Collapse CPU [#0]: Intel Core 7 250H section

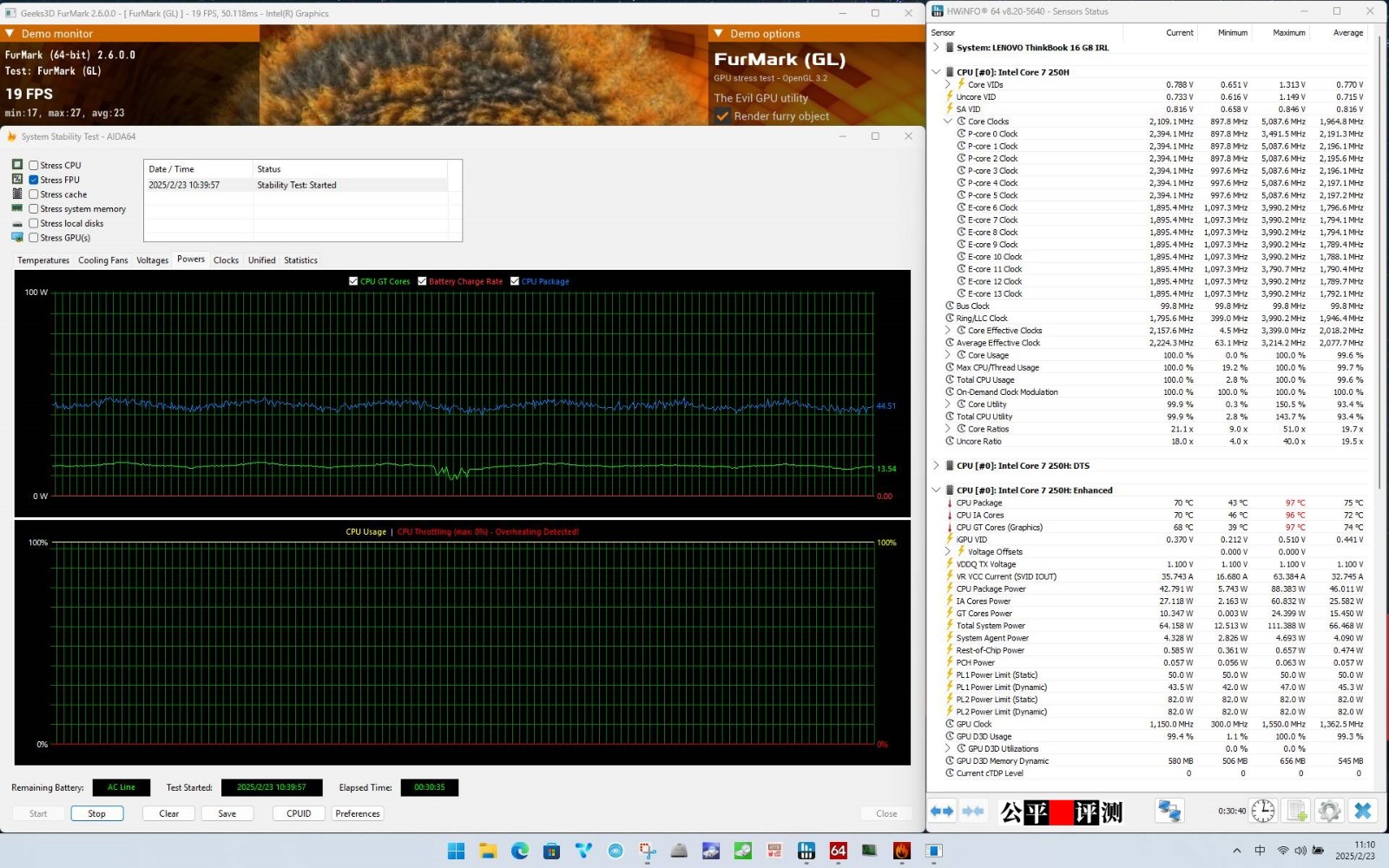point(936,72)
